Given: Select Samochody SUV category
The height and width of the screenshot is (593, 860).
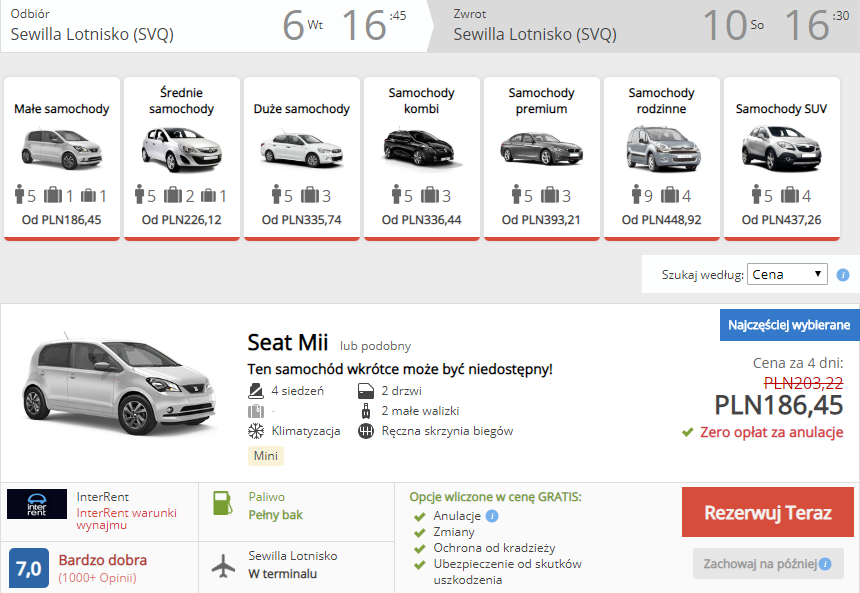Looking at the screenshot, I should [x=782, y=159].
